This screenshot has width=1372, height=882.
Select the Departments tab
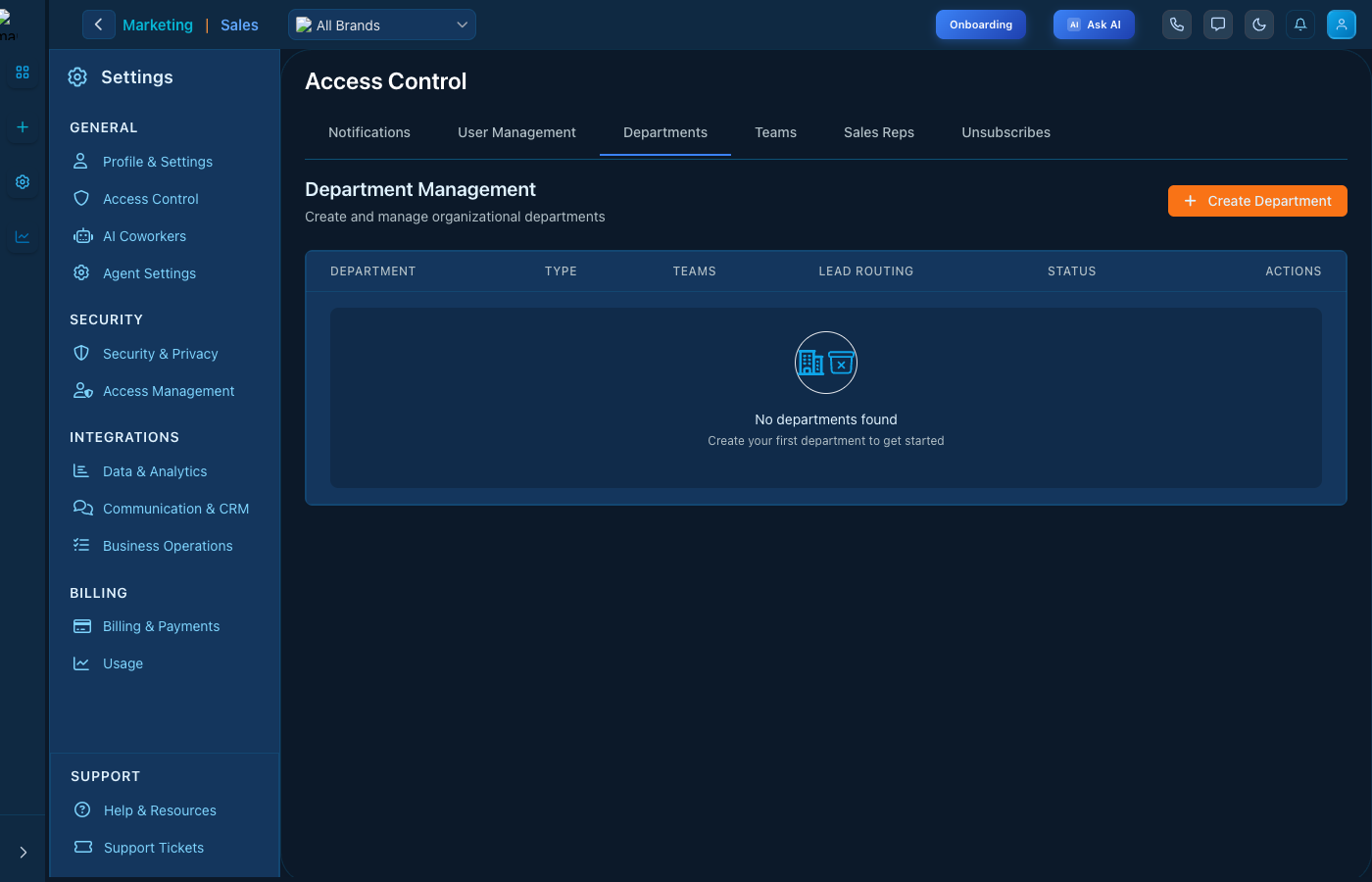pyautogui.click(x=665, y=132)
